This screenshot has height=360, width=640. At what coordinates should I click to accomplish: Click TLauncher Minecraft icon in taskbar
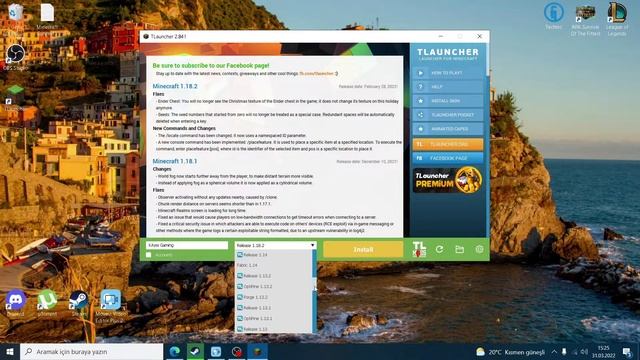pos(258,351)
